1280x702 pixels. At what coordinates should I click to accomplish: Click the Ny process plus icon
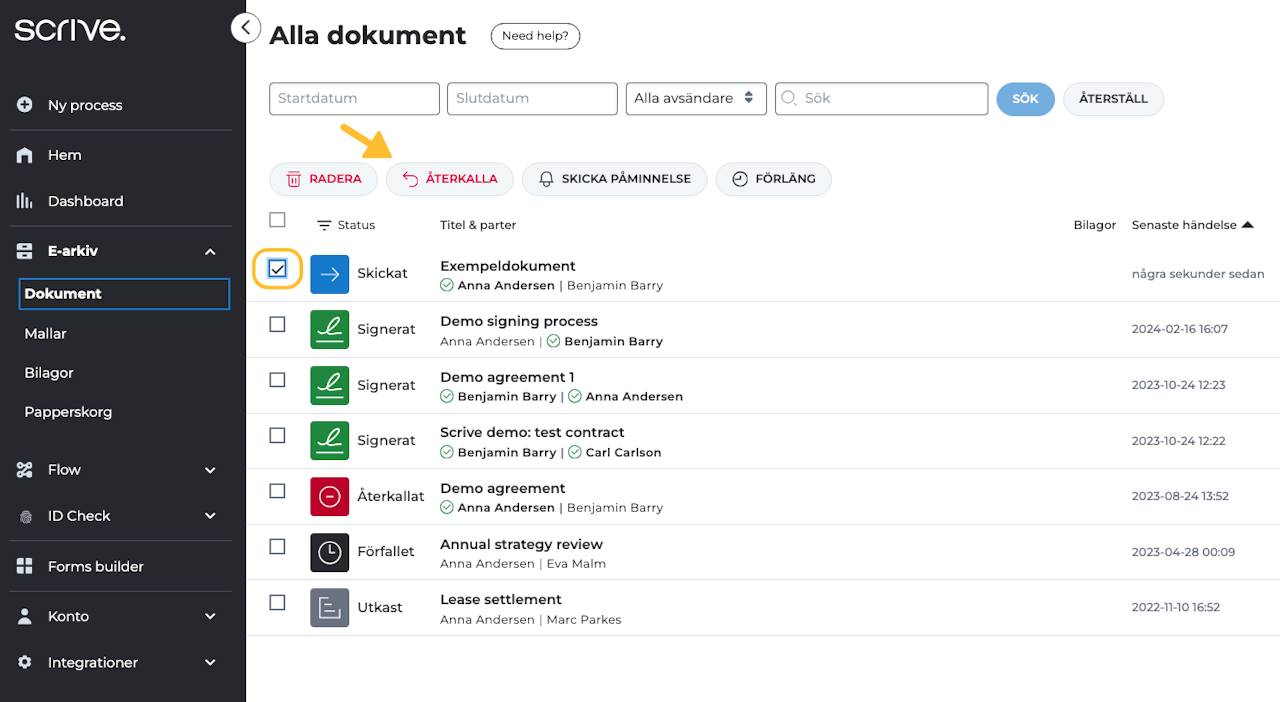(25, 105)
